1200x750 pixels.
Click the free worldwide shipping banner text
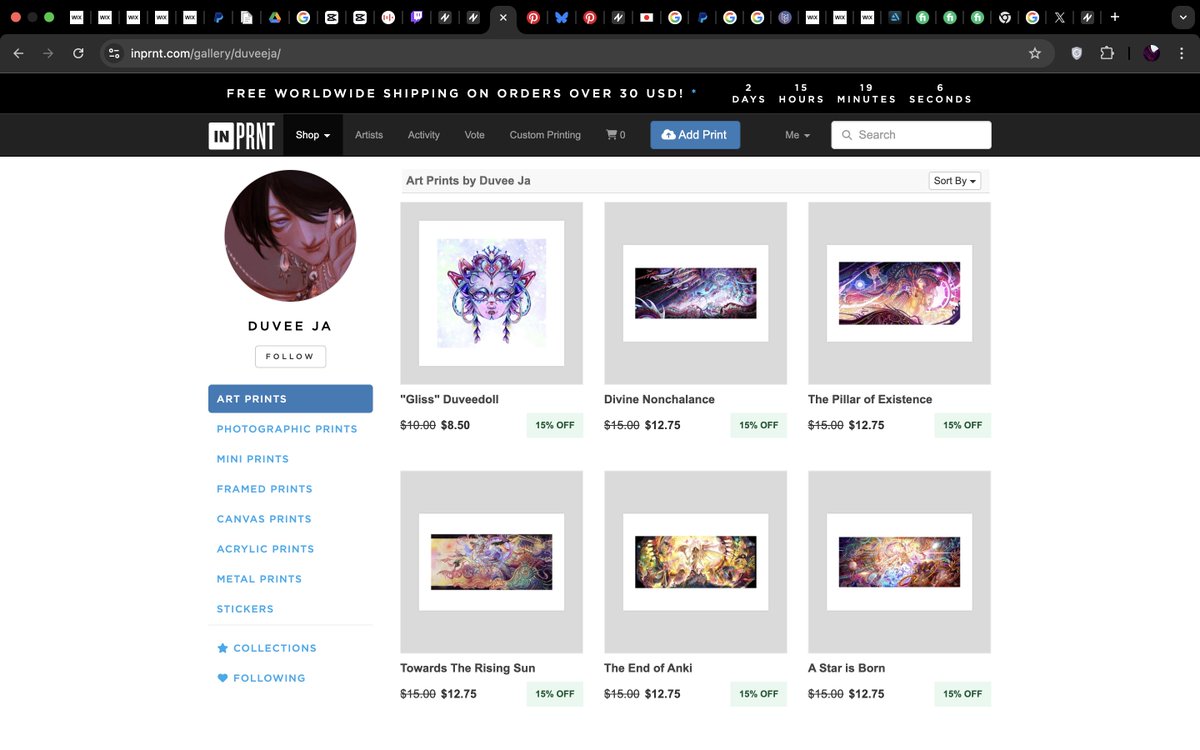click(455, 93)
